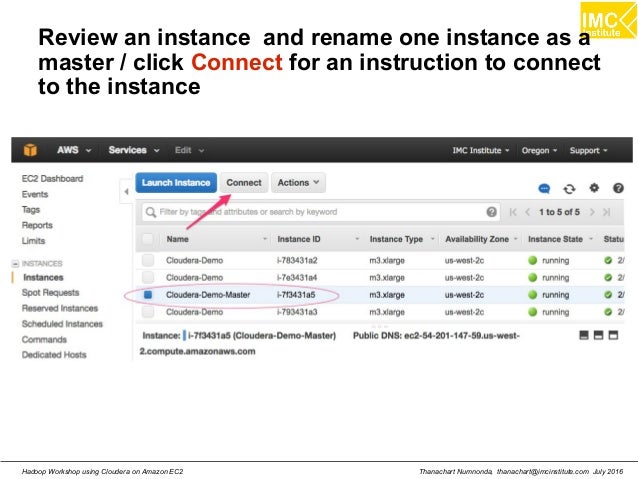The height and width of the screenshot is (479, 638).
Task: Maximize the instance details pane
Action: pos(613,335)
